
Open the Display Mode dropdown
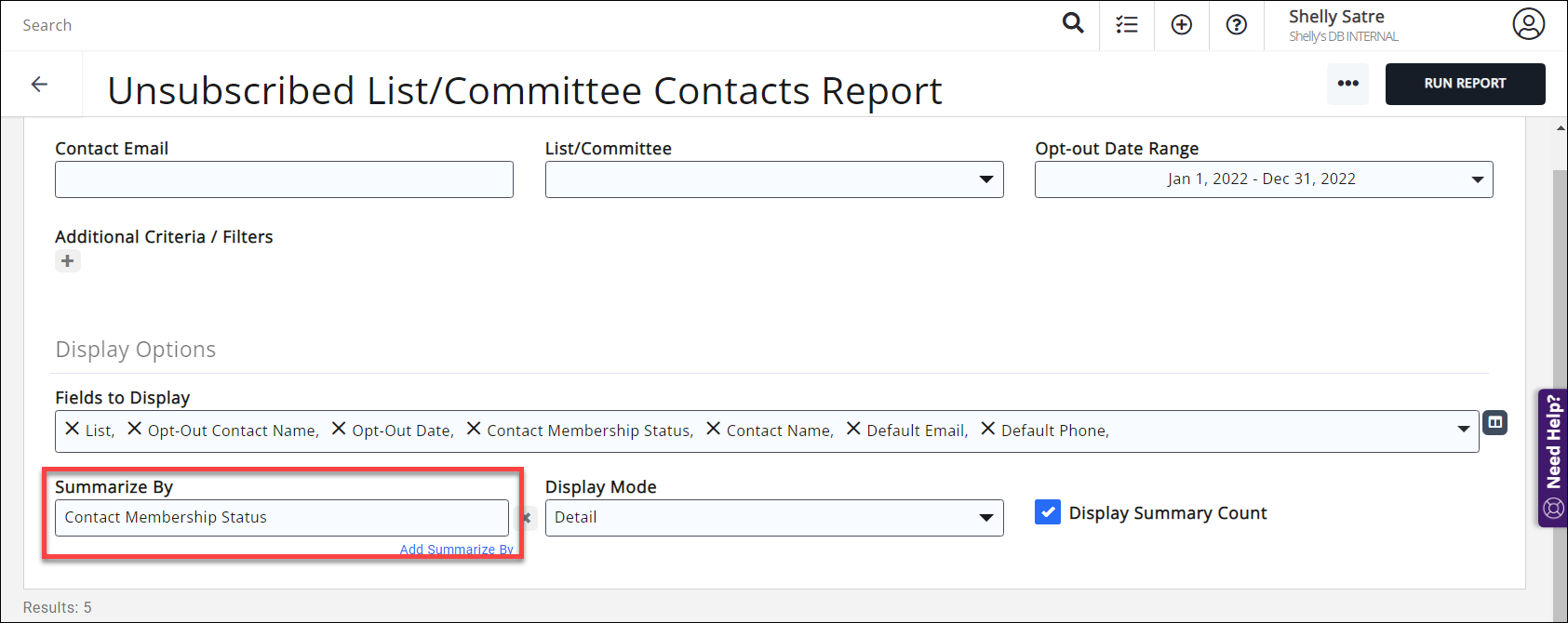[x=985, y=518]
